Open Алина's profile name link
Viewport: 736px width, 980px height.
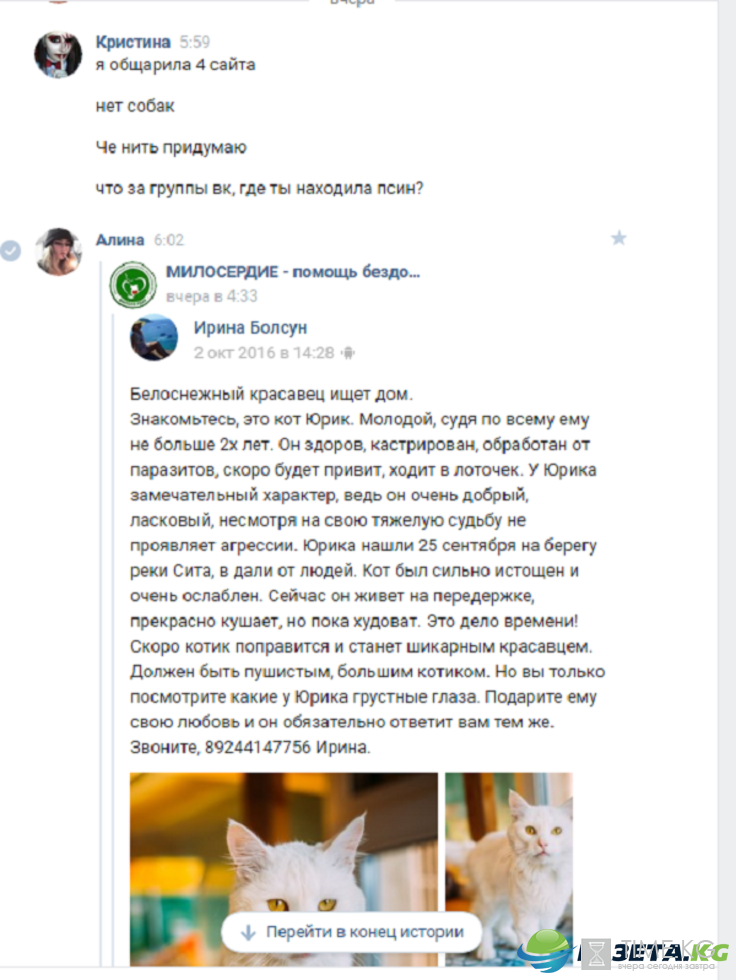(x=120, y=239)
